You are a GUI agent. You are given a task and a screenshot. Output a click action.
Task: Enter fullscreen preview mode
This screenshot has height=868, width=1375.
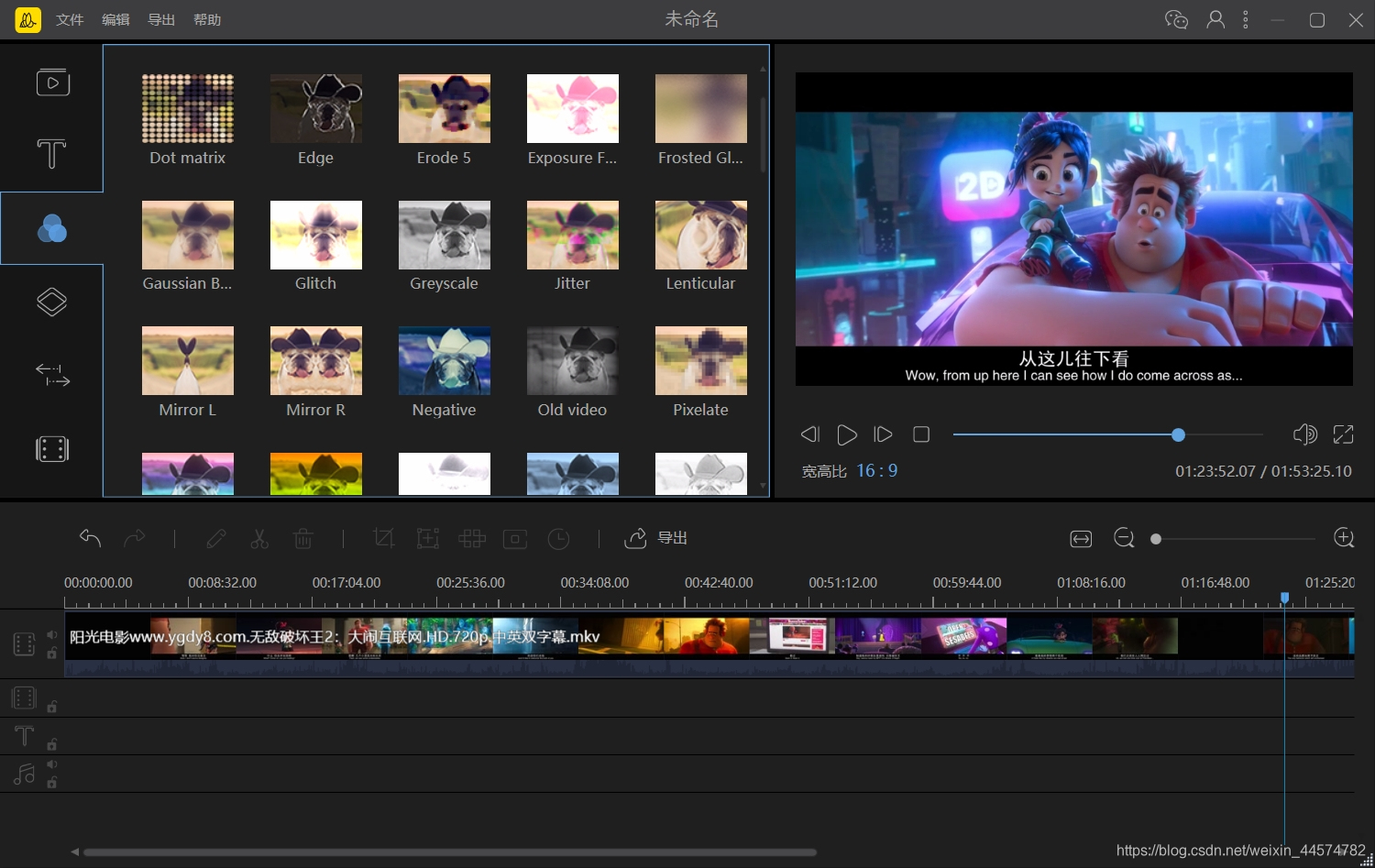(1343, 434)
